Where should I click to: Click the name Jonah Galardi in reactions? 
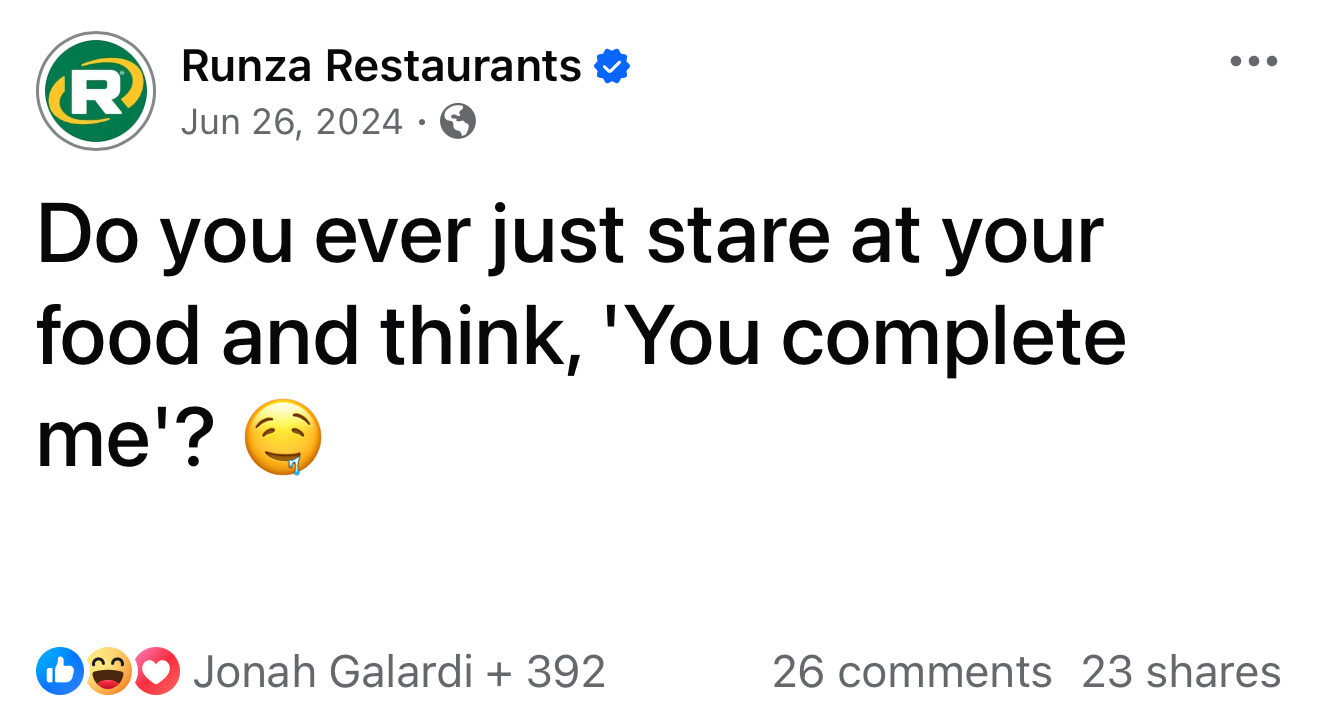click(x=332, y=672)
